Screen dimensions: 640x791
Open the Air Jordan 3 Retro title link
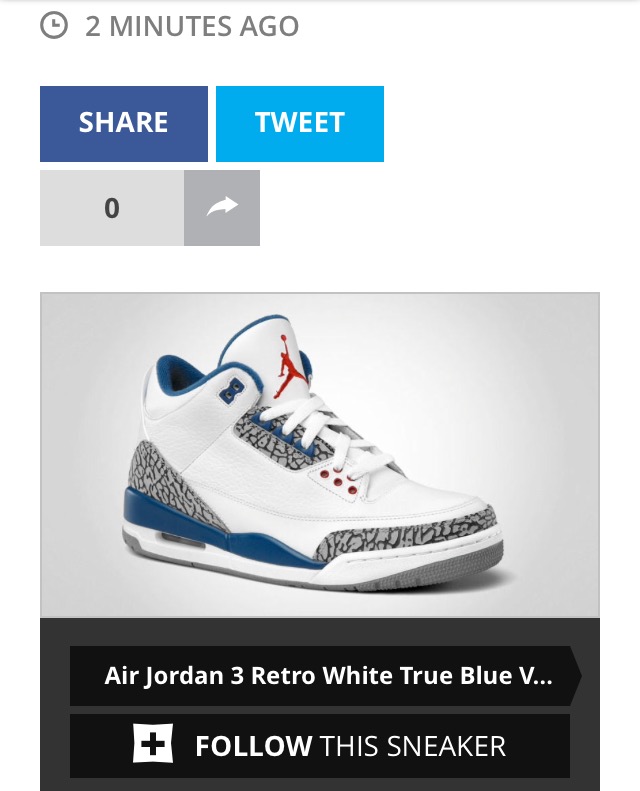326,675
